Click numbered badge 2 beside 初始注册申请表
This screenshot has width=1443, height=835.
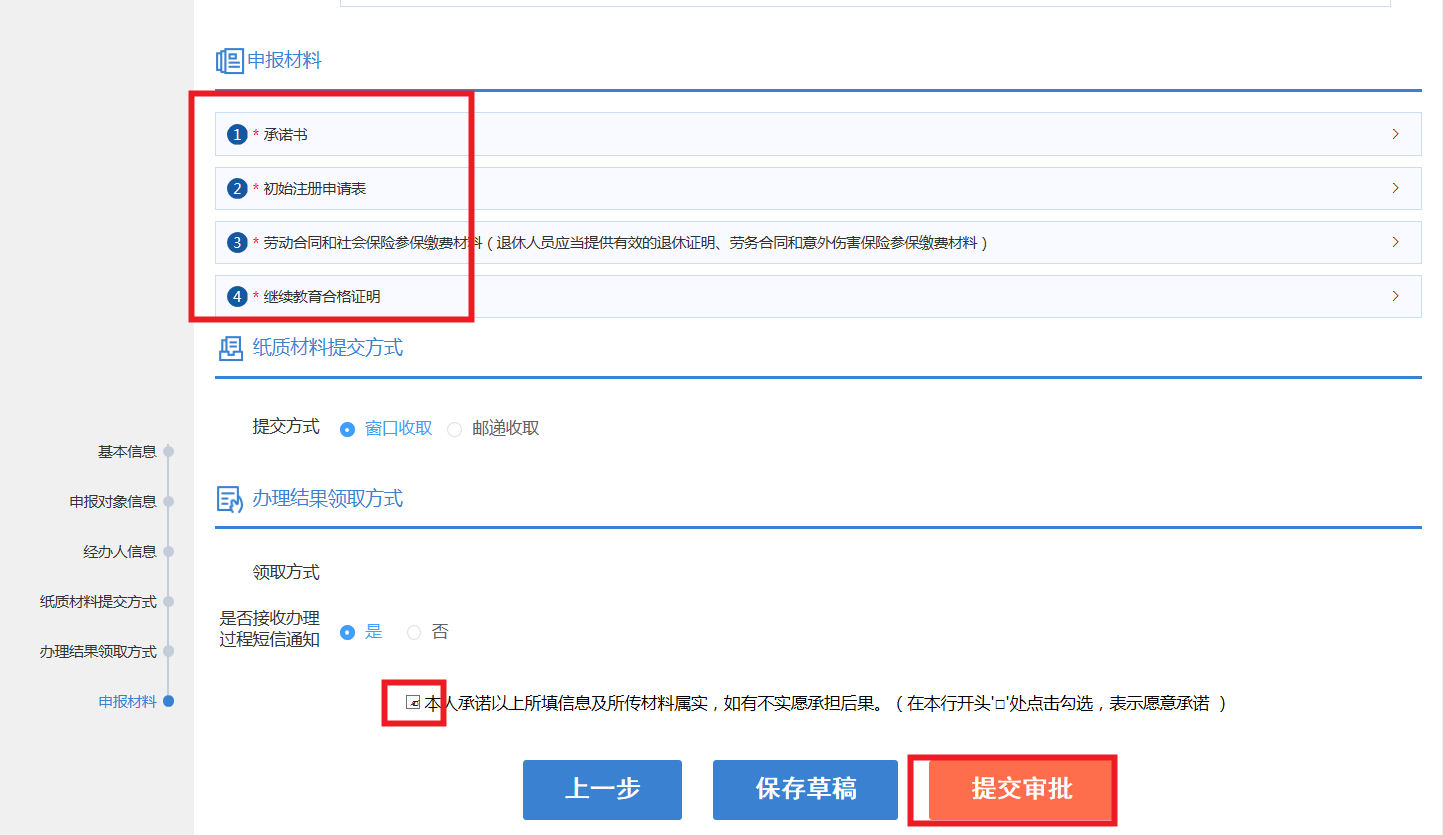[237, 188]
